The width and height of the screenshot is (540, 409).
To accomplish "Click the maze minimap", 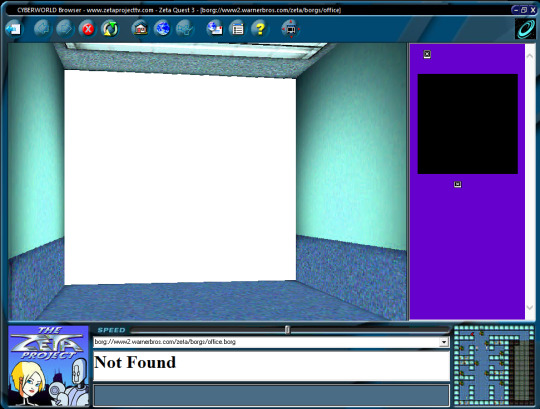I will [x=494, y=366].
